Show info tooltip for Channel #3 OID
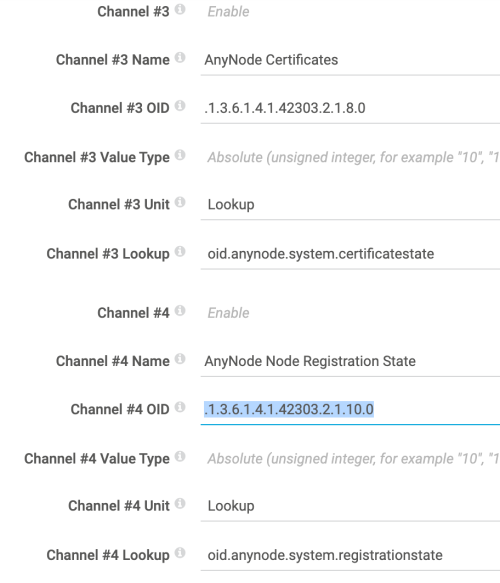 (180, 106)
